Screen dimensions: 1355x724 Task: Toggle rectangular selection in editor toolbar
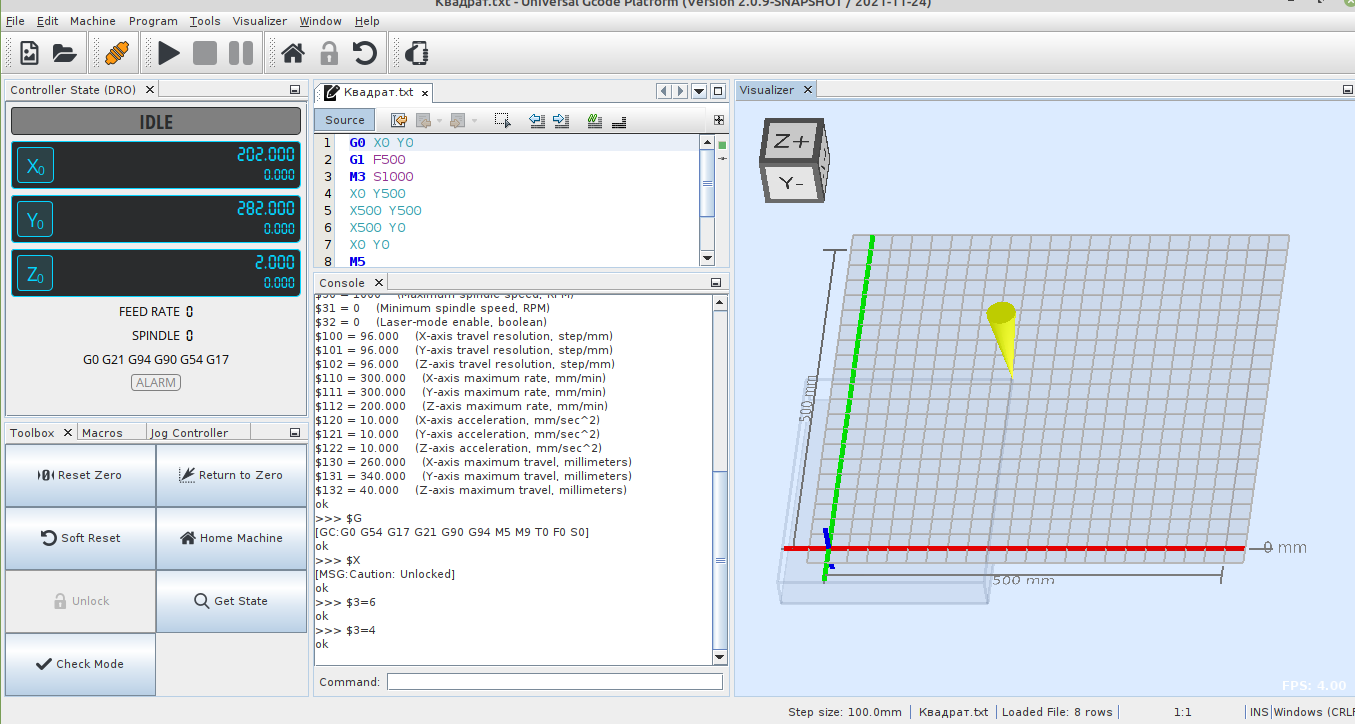pyautogui.click(x=503, y=121)
